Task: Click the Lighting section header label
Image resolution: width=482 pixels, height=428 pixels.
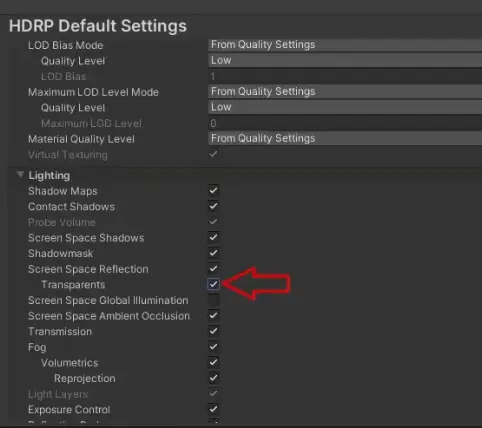Action: [49, 176]
